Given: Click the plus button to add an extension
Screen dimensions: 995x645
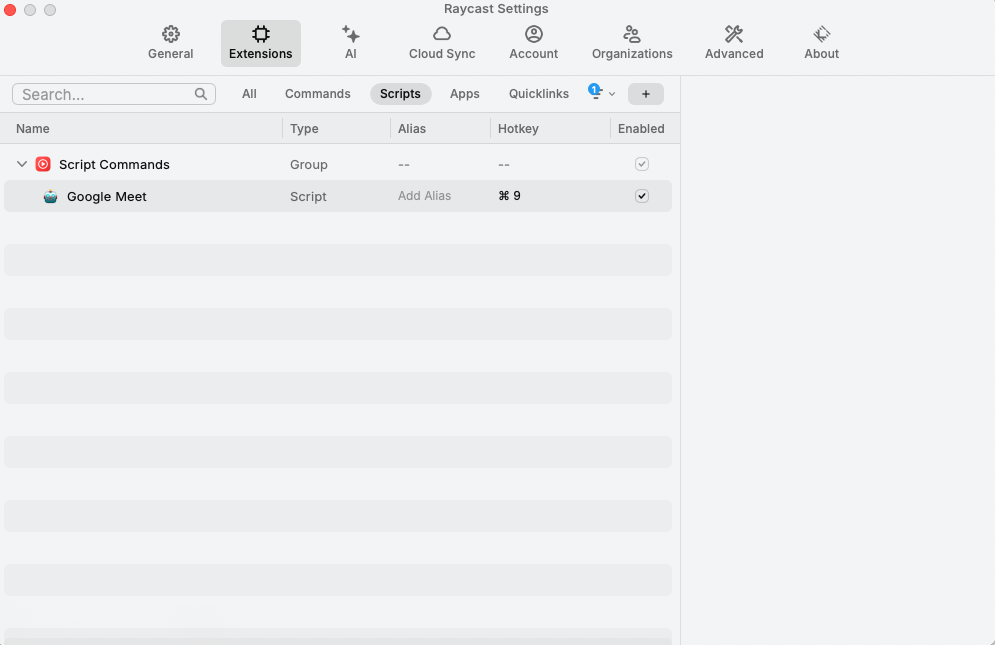Looking at the screenshot, I should (x=645, y=94).
